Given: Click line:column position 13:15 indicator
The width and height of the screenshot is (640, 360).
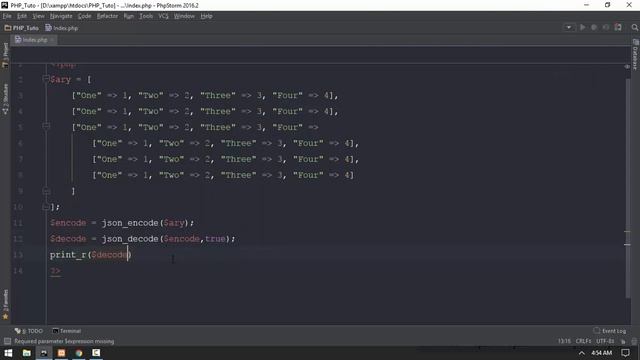Looking at the screenshot, I should click(564, 341).
